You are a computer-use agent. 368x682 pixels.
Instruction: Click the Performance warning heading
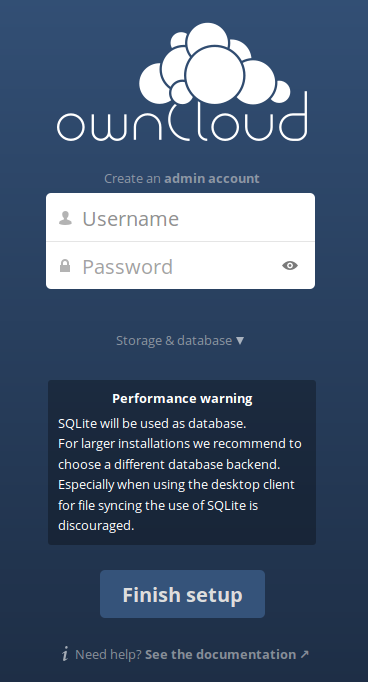[x=182, y=398]
